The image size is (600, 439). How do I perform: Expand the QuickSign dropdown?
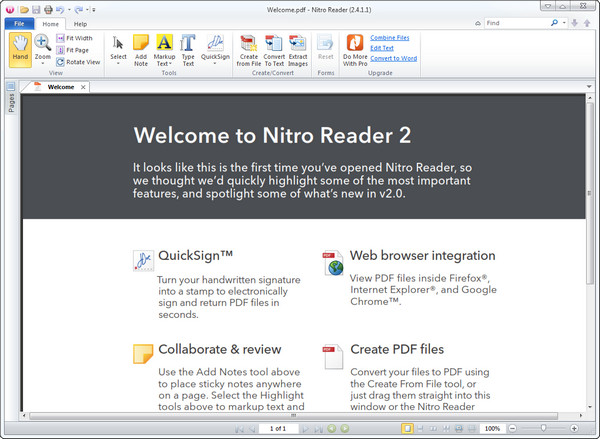pyautogui.click(x=215, y=64)
